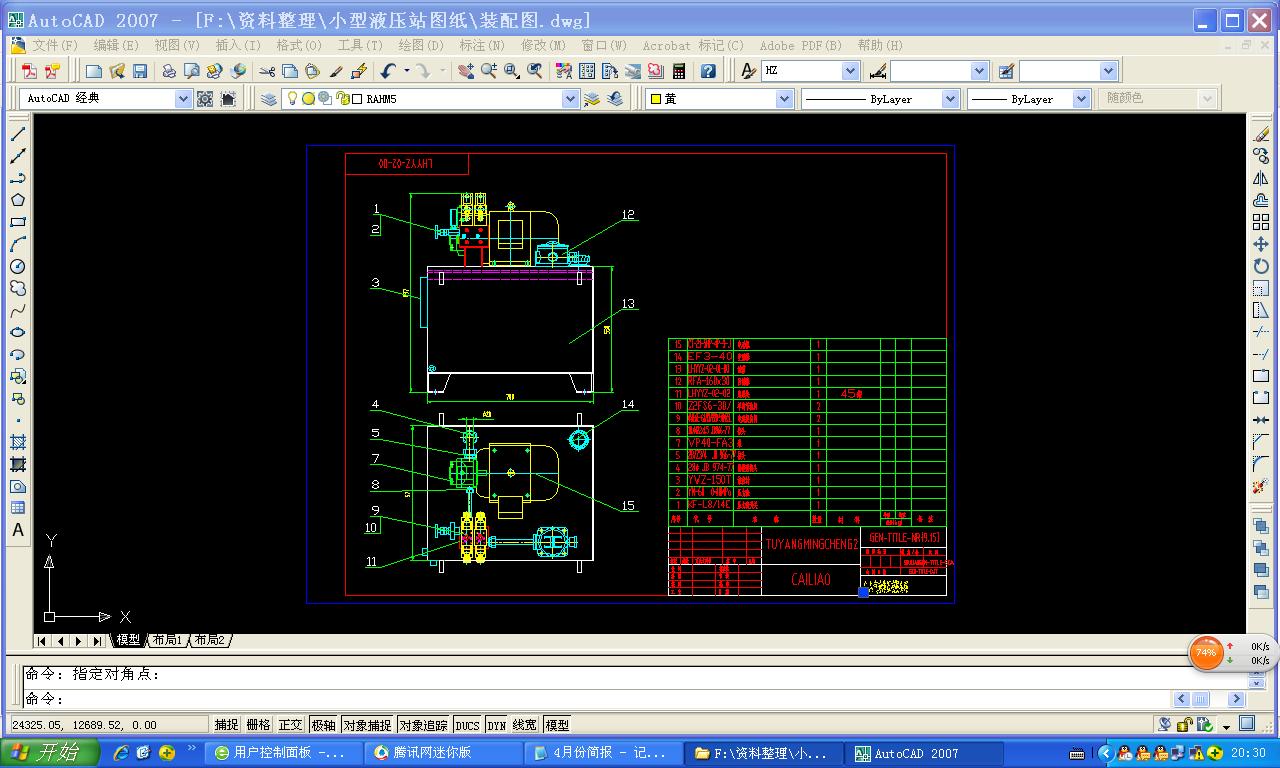Toggle 正交 (Ortho) mode in status bar
Image resolution: width=1280 pixels, height=768 pixels.
pyautogui.click(x=291, y=725)
